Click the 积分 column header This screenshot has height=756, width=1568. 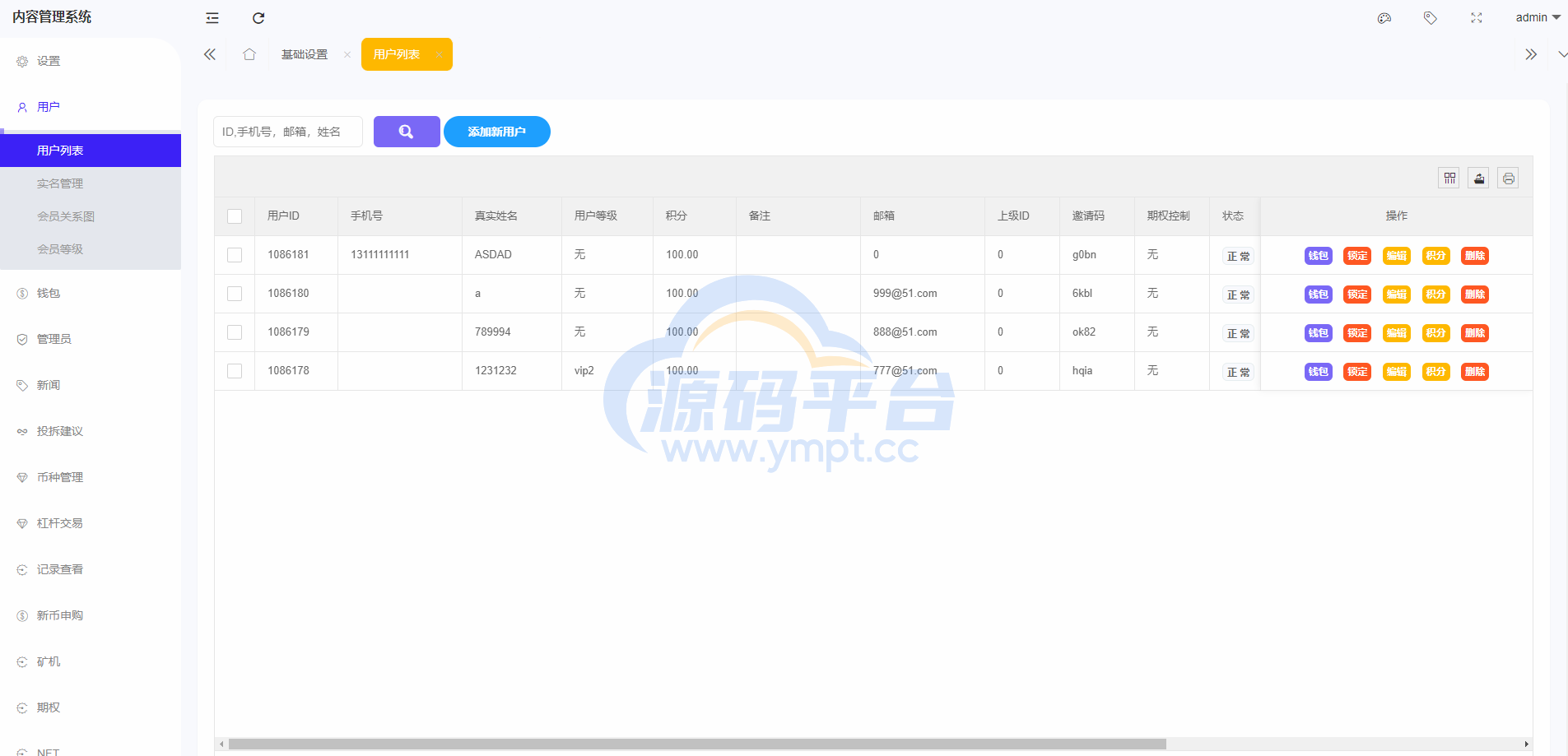(x=695, y=216)
